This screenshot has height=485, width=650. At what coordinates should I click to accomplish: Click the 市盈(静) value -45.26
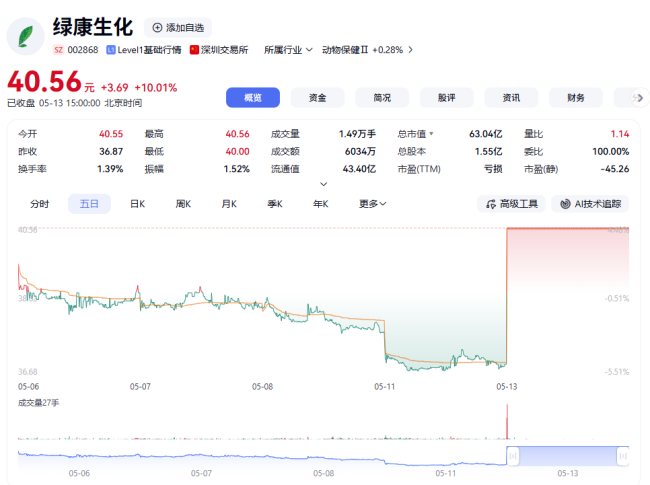point(615,169)
